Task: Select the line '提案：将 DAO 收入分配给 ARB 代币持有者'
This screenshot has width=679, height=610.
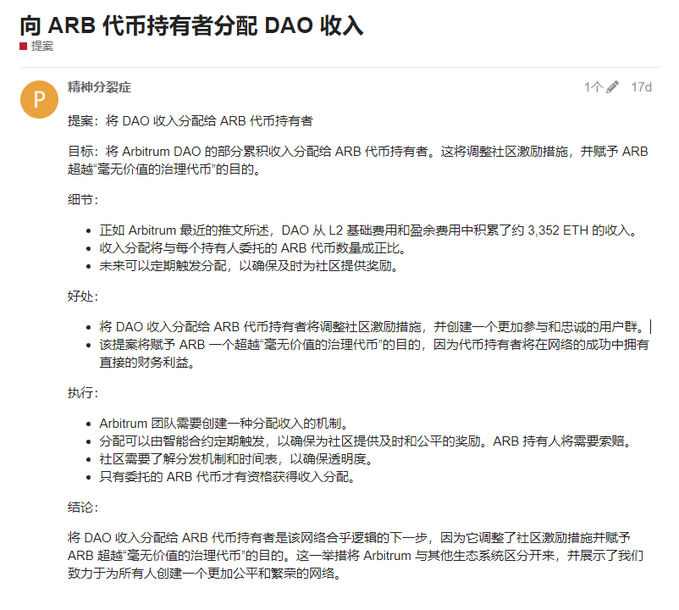Action: click(190, 121)
